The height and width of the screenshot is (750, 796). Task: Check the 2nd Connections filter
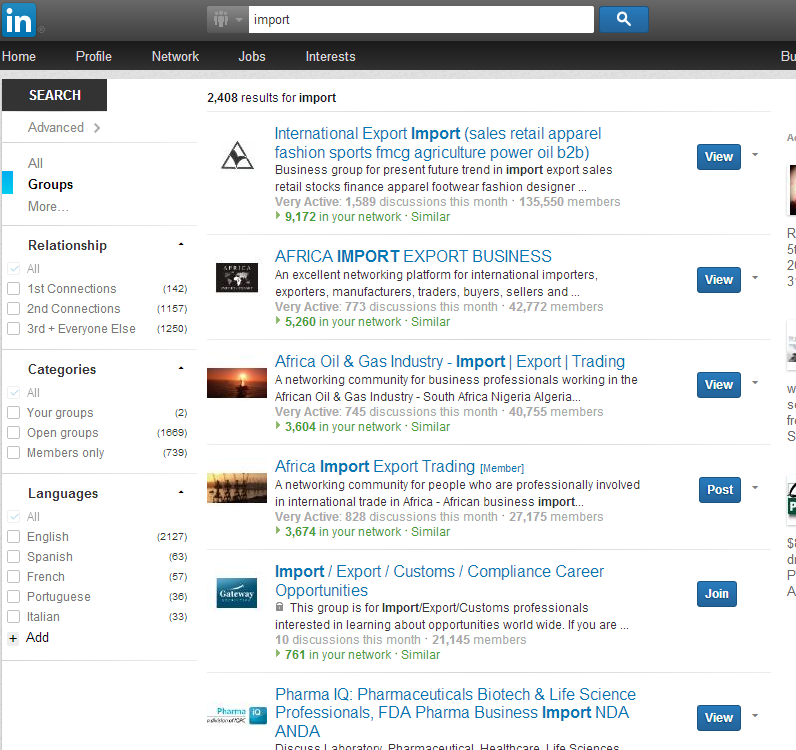(x=14, y=309)
